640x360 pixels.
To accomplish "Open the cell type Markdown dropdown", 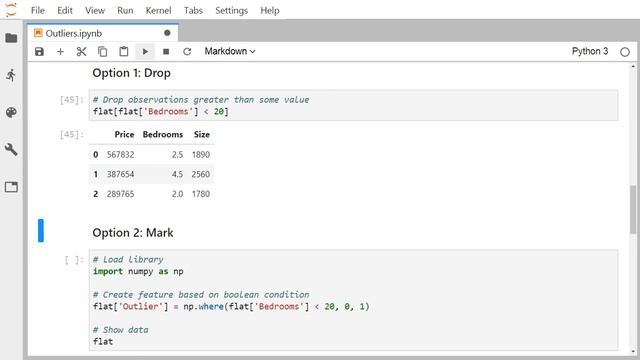I will (230, 51).
